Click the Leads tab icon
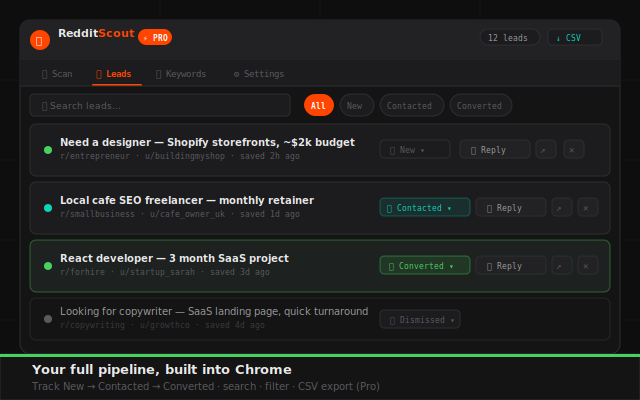This screenshot has width=640, height=400. point(99,74)
